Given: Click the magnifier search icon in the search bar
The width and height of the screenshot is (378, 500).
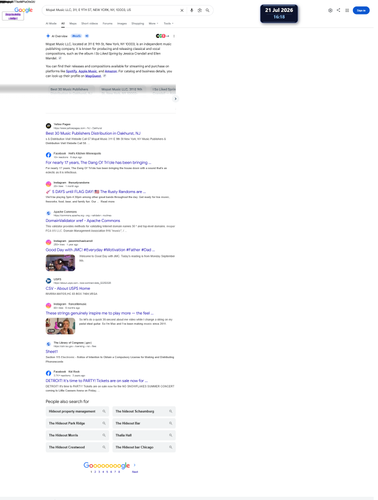Looking at the screenshot, I should click(208, 10).
